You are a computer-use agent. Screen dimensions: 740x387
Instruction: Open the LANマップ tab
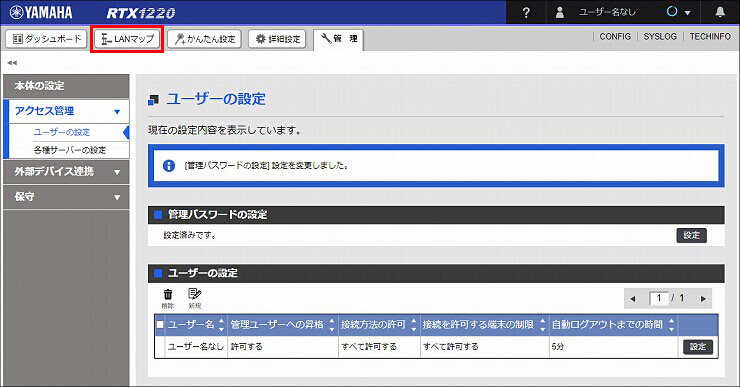click(127, 39)
